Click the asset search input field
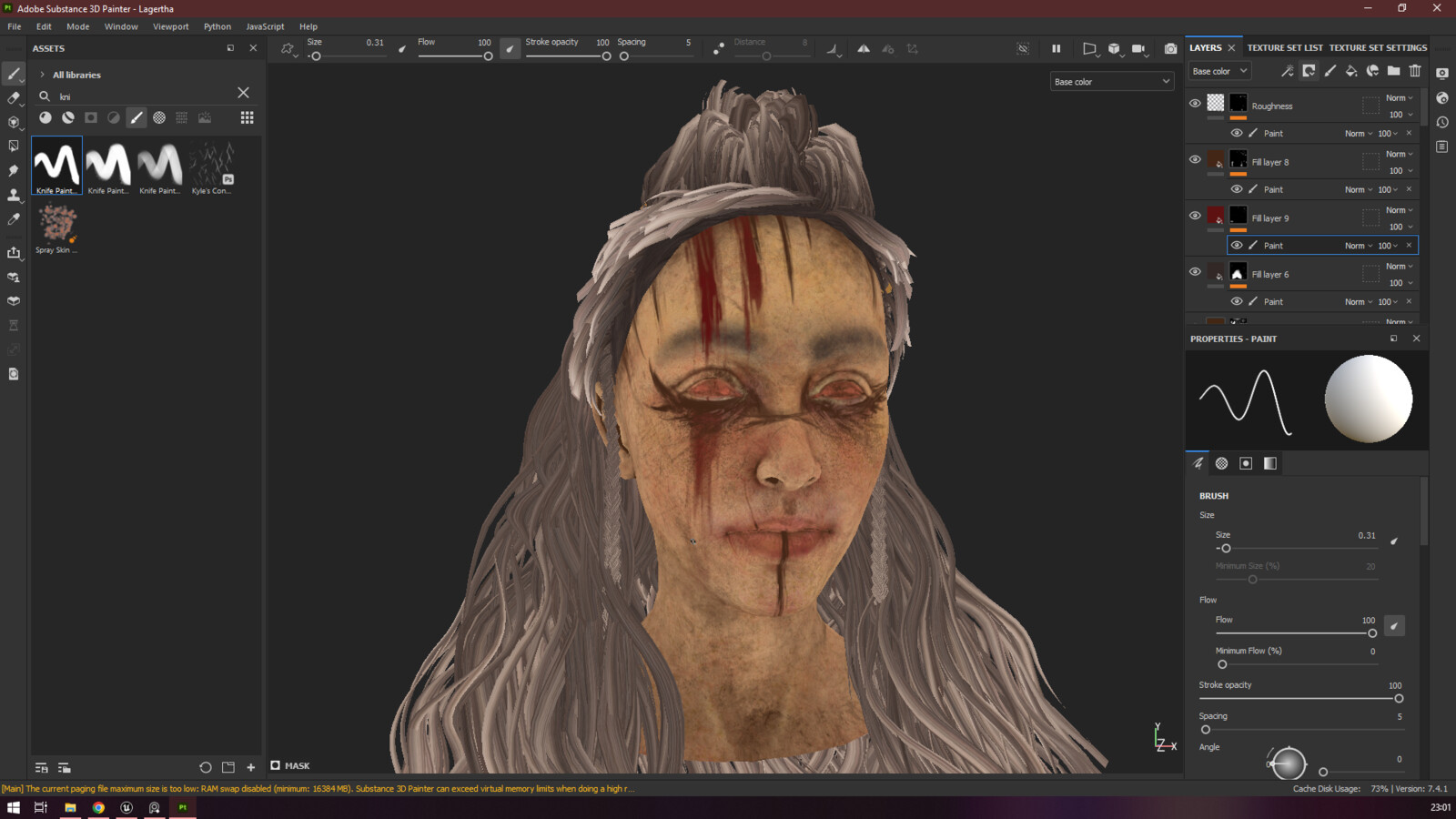Screen dimensions: 1456x819 pyautogui.click(x=146, y=96)
